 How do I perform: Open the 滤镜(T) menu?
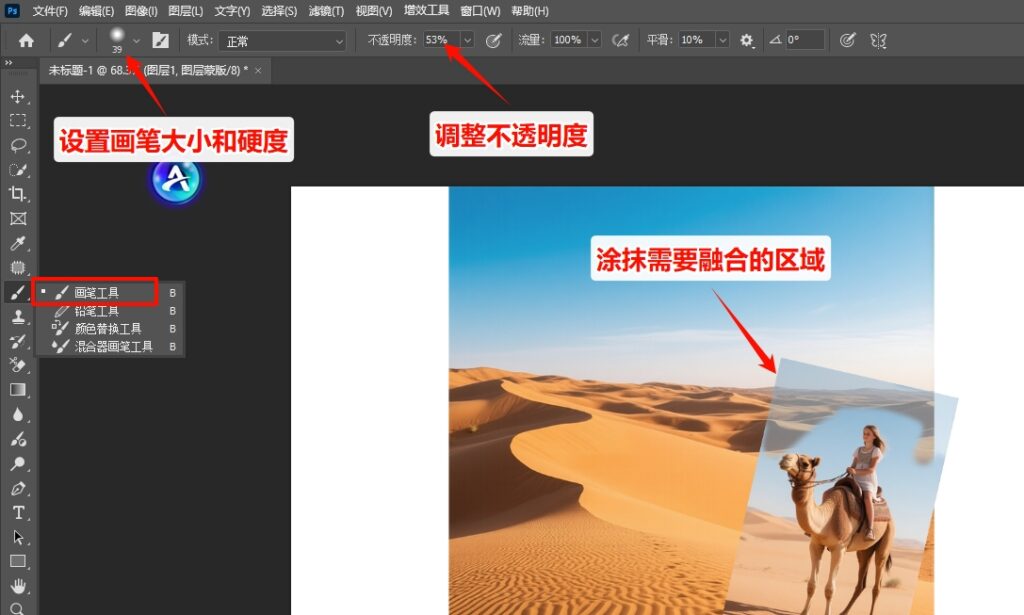point(325,11)
